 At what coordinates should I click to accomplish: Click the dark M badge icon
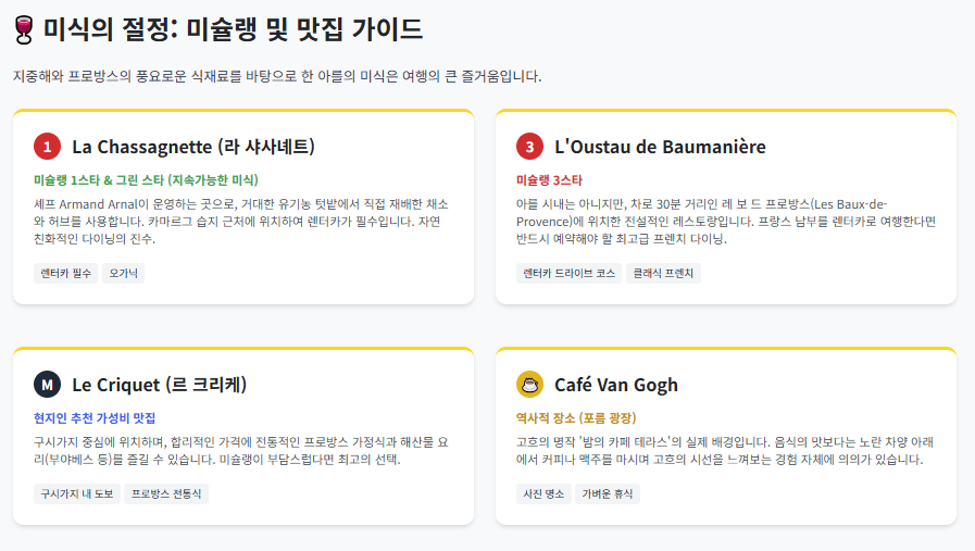[47, 384]
